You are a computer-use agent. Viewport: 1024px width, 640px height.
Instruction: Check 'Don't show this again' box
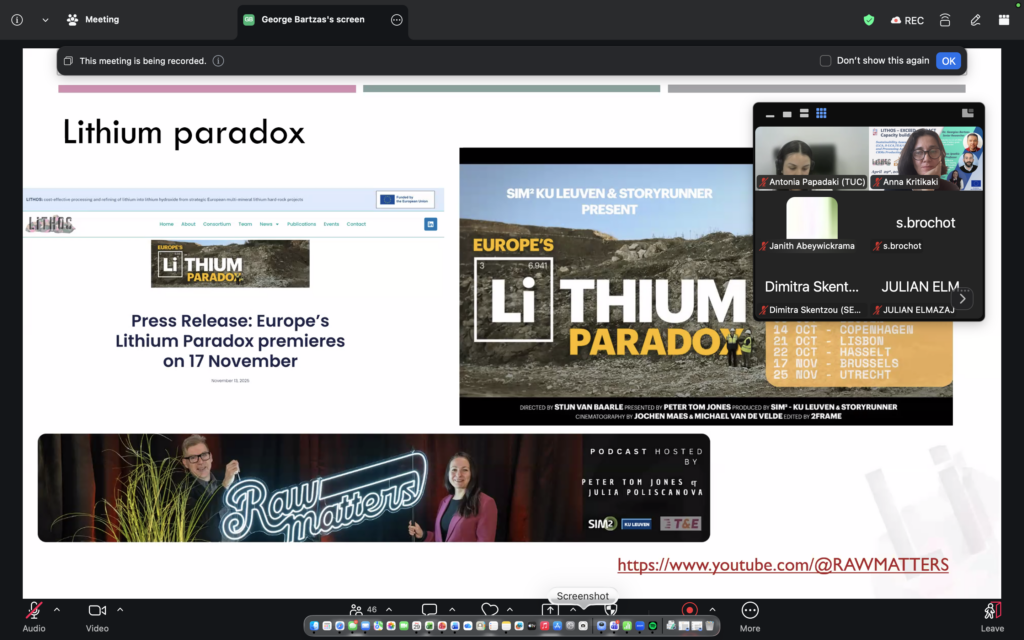point(825,61)
